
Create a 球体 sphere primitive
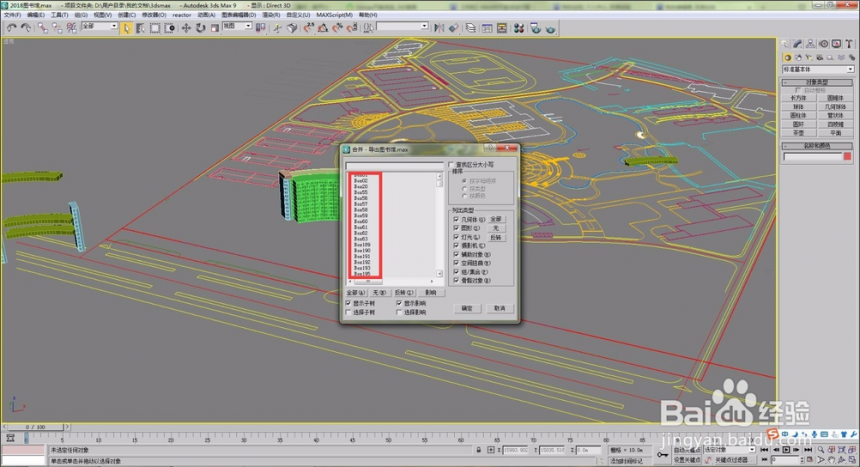click(x=799, y=106)
